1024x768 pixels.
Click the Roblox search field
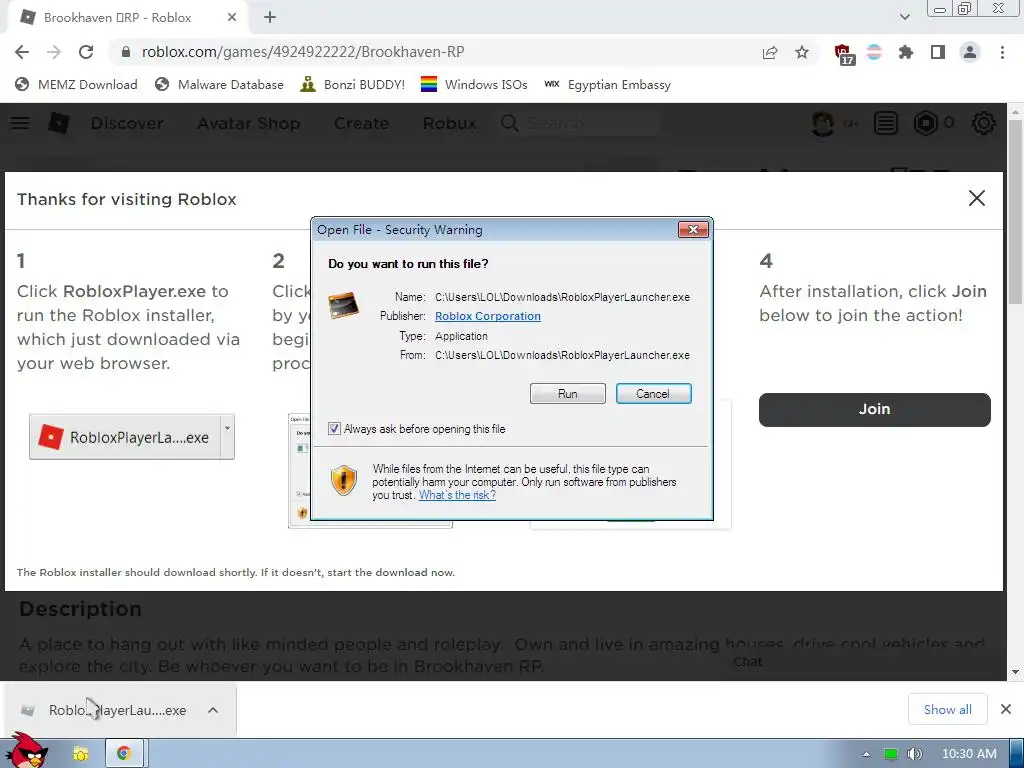[580, 123]
